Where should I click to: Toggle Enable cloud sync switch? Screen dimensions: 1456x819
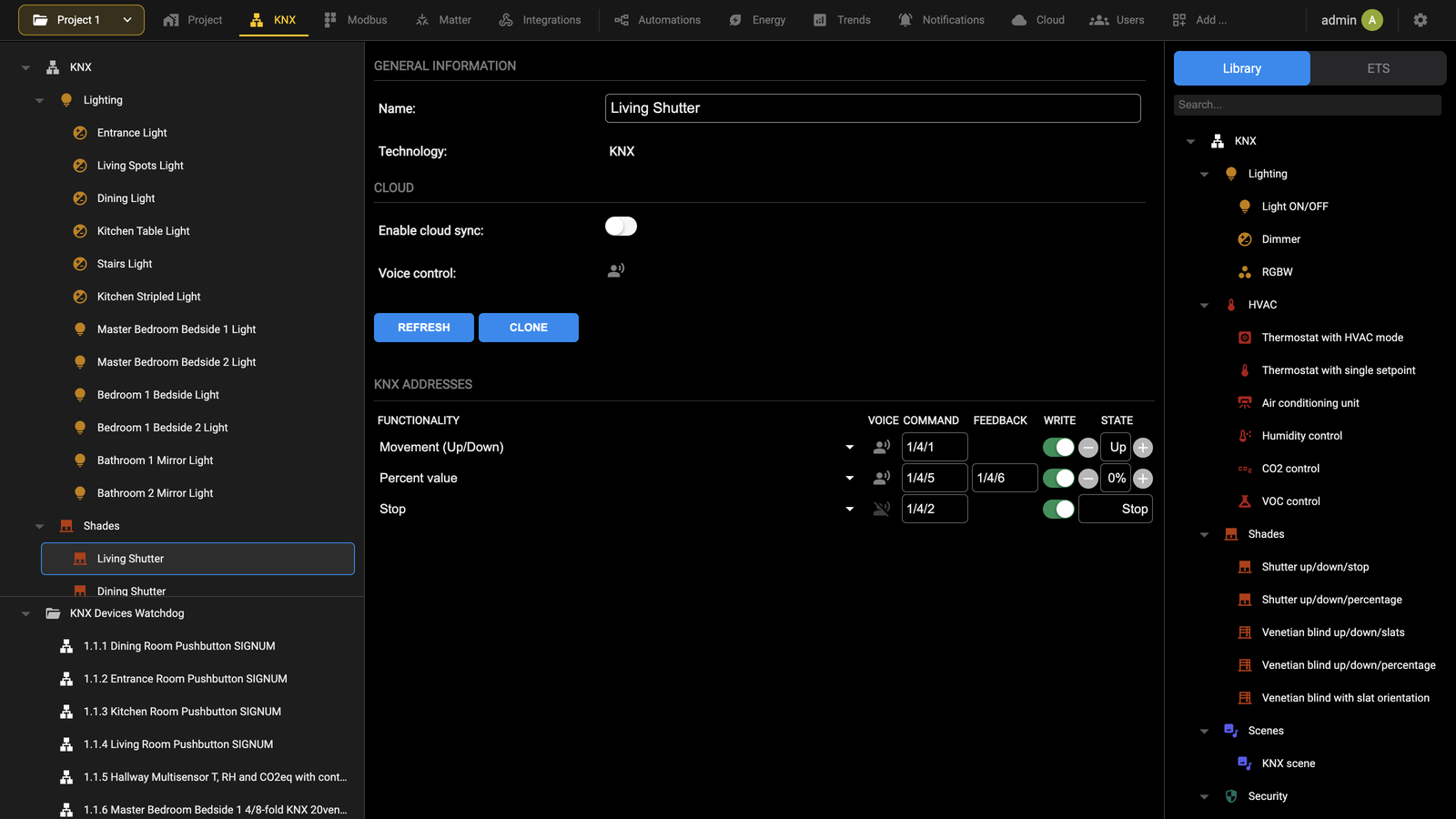point(621,227)
